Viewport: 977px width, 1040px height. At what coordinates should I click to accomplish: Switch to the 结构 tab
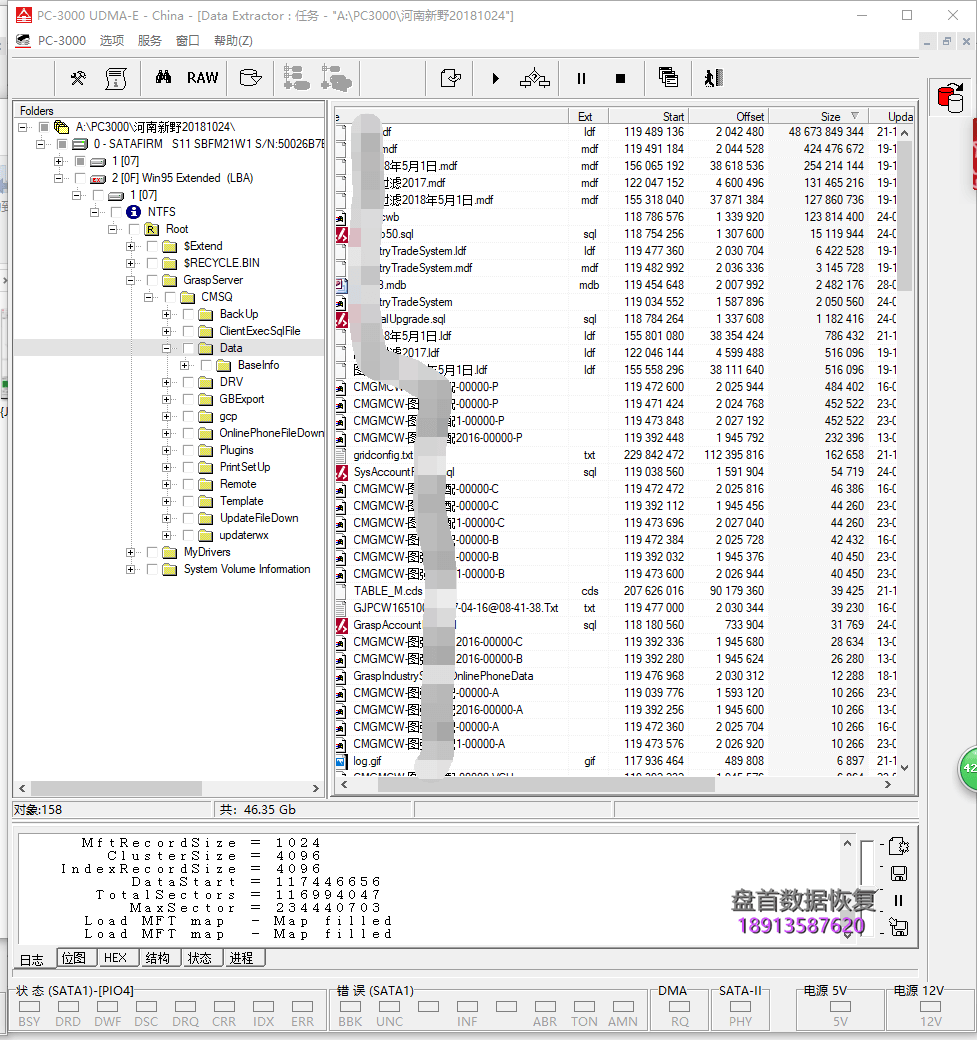point(158,958)
